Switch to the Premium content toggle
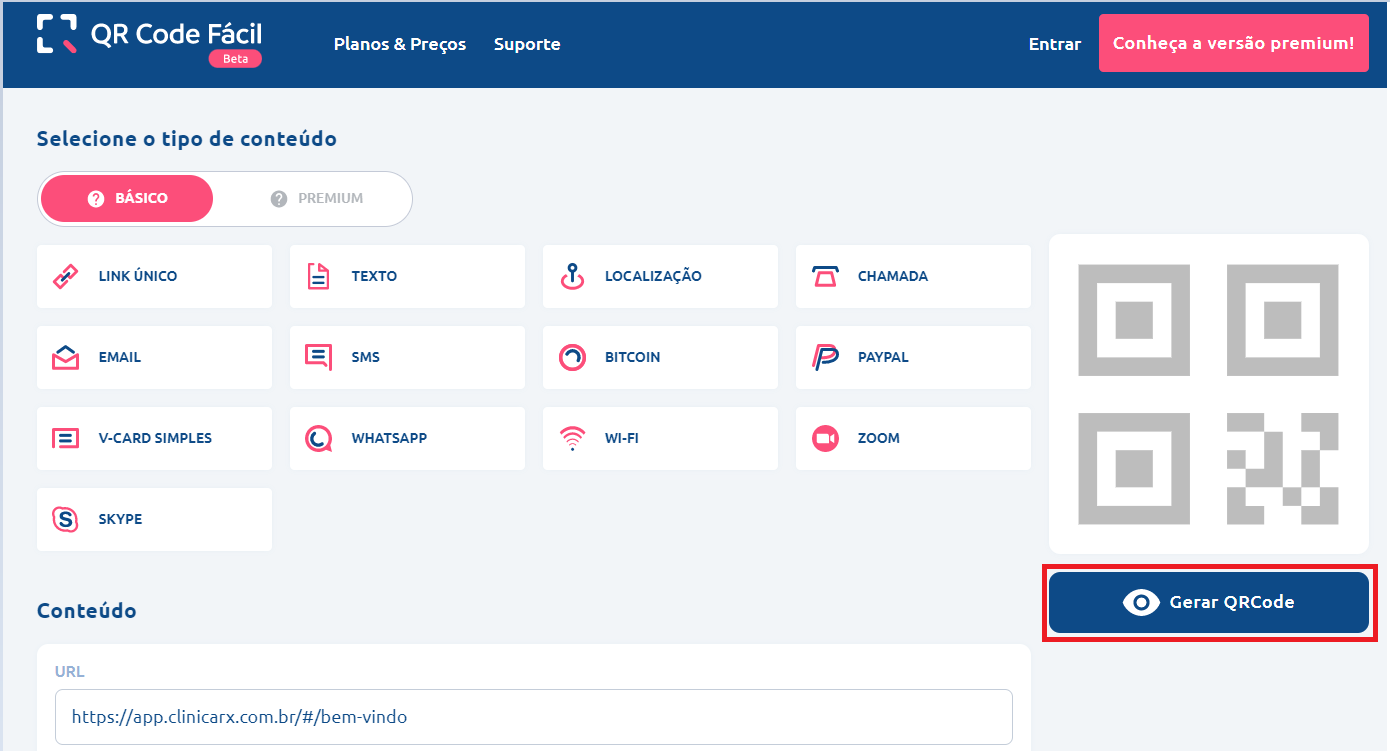Viewport: 1390px width, 751px height. click(x=316, y=199)
